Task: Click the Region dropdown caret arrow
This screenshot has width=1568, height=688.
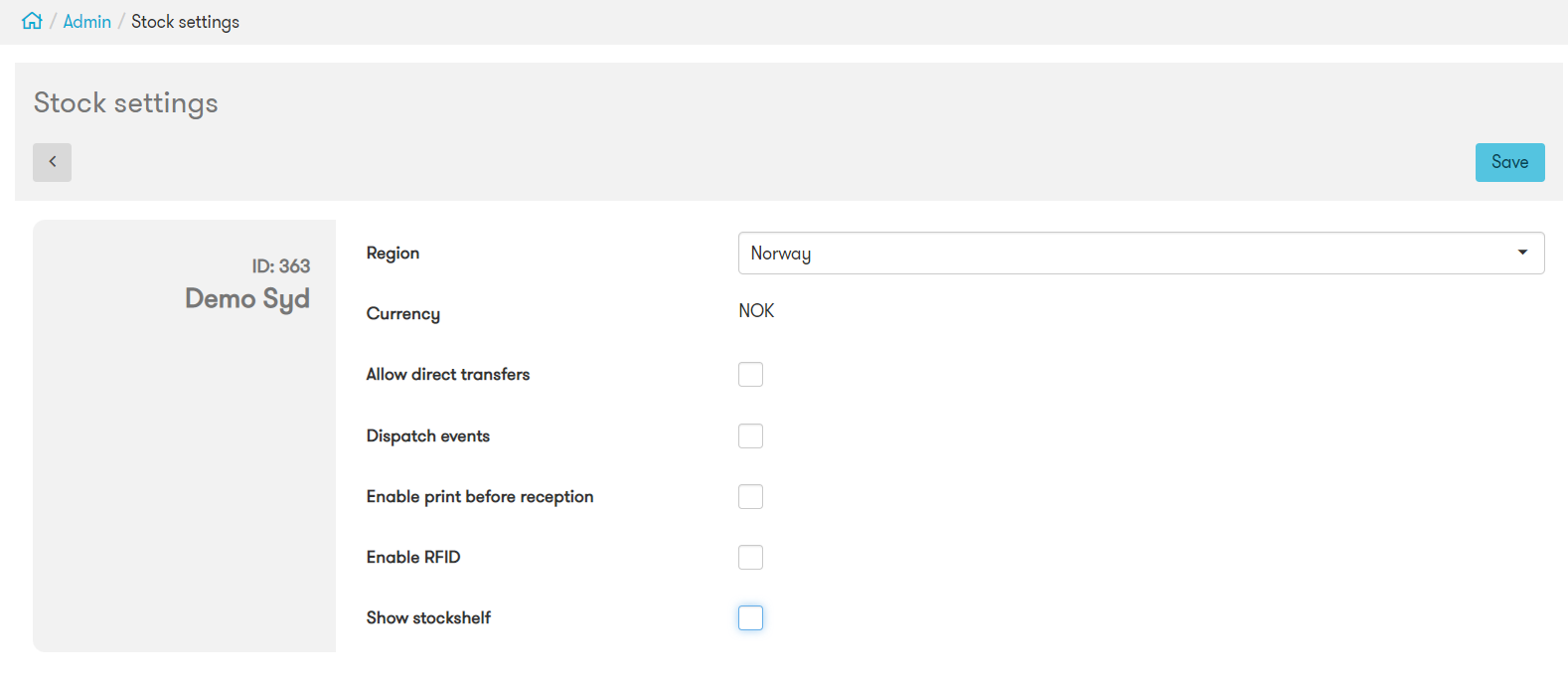Action: click(x=1521, y=253)
